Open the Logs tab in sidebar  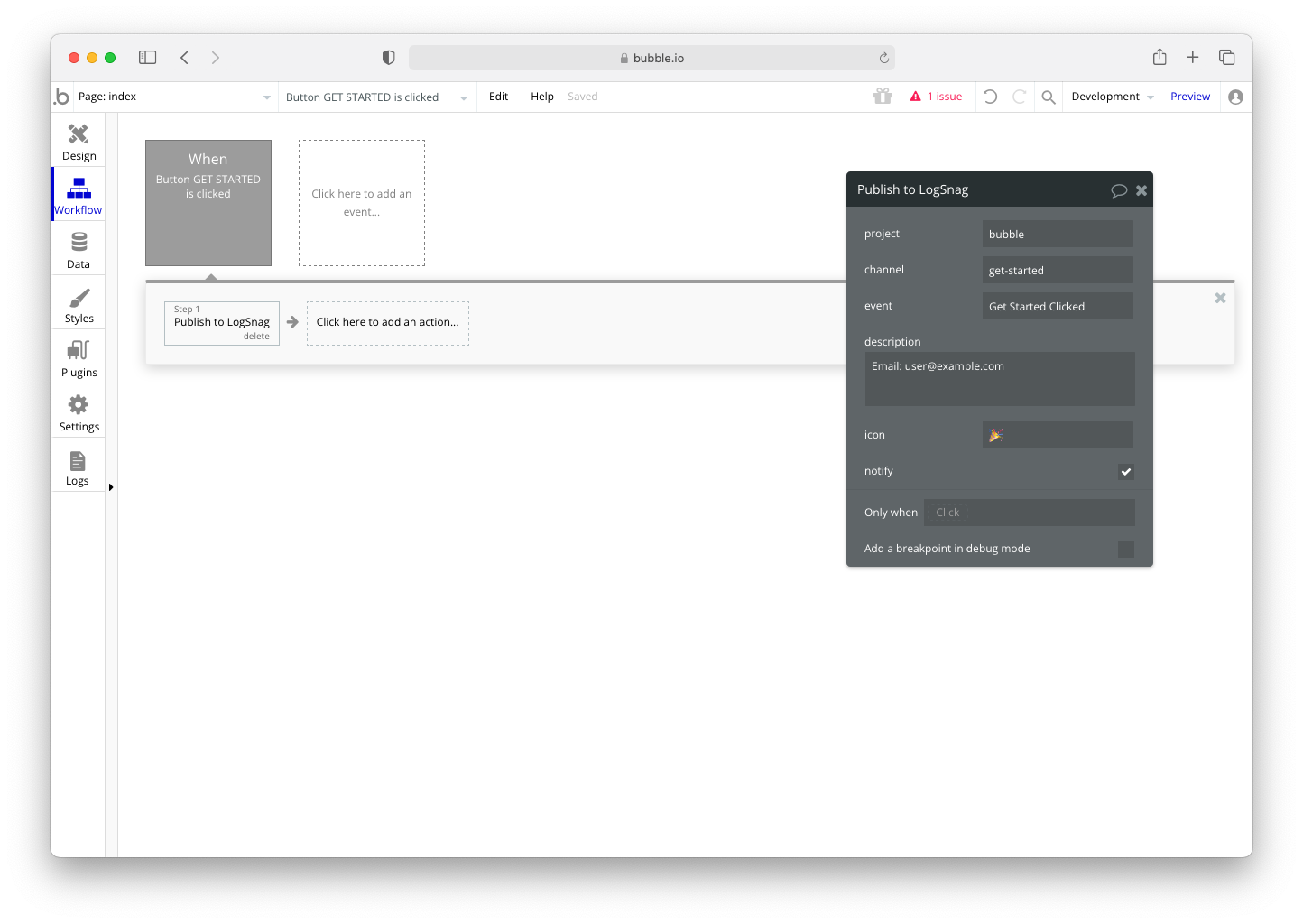[79, 467]
